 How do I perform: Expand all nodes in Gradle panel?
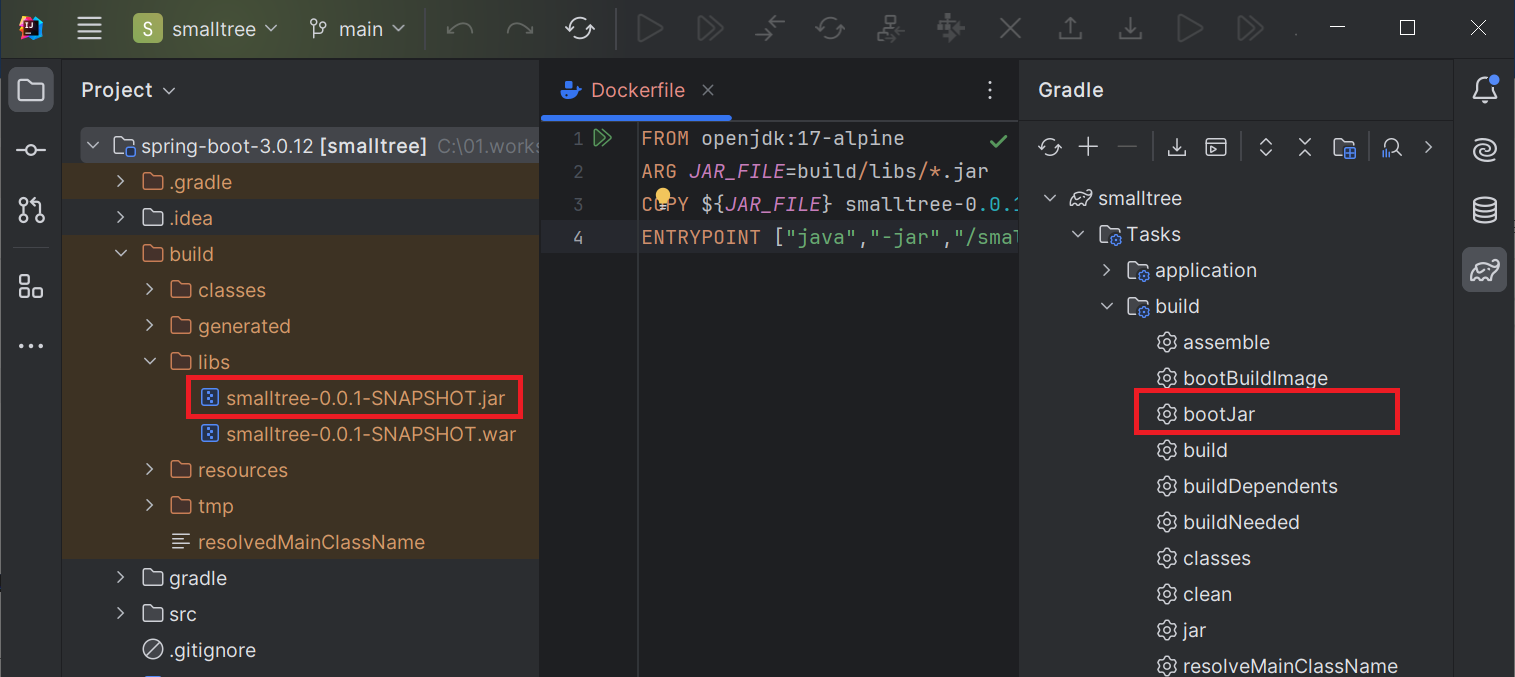(1265, 147)
